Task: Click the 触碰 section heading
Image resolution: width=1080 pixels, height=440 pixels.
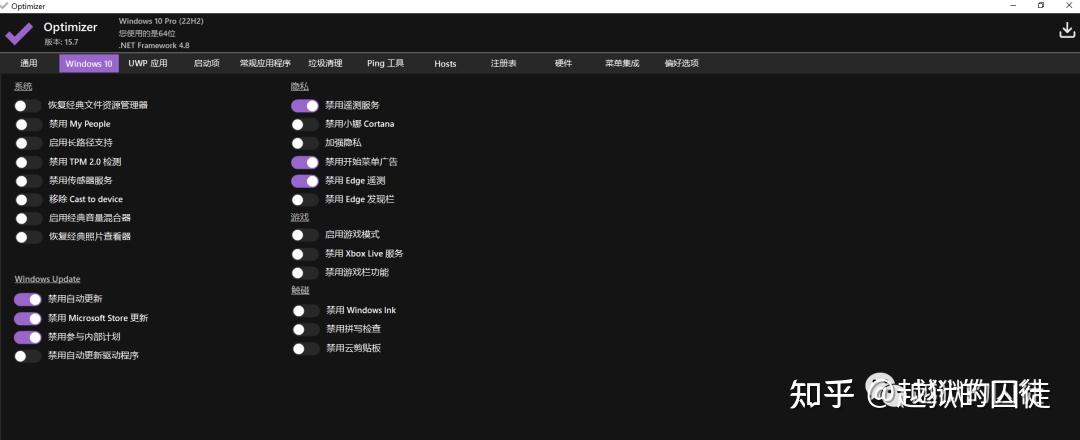Action: [x=300, y=291]
